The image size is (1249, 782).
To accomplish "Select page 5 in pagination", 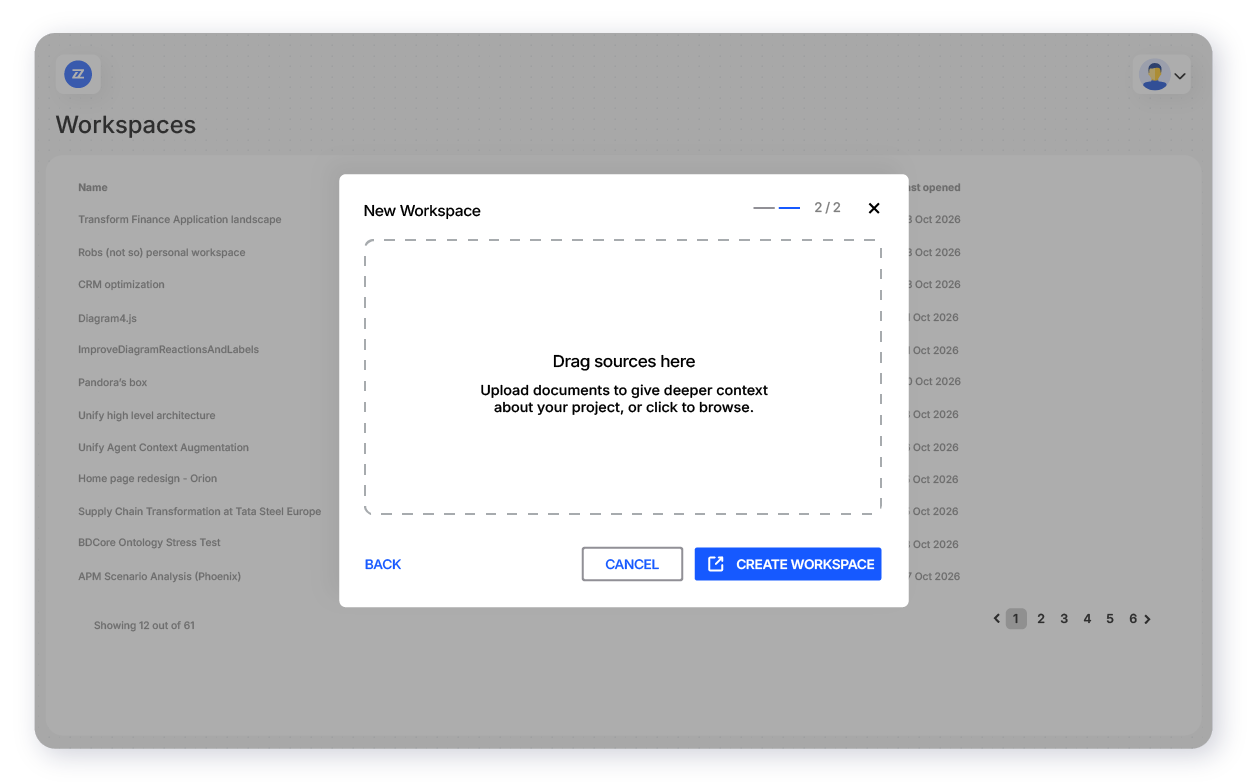I will (1110, 619).
